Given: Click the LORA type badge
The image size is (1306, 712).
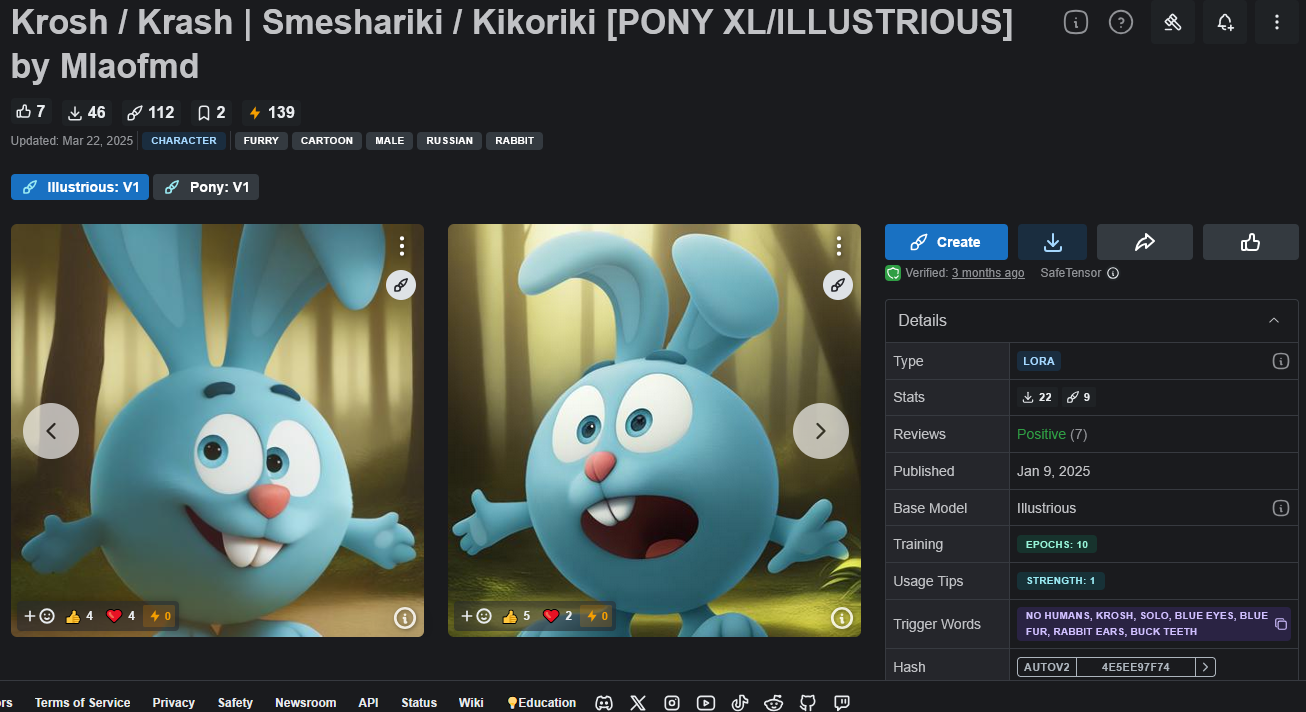Looking at the screenshot, I should tap(1039, 361).
